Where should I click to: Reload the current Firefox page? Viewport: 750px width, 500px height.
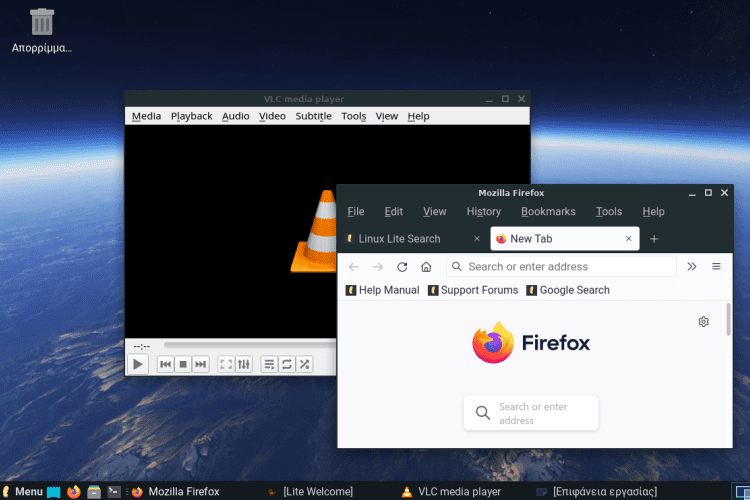click(402, 267)
